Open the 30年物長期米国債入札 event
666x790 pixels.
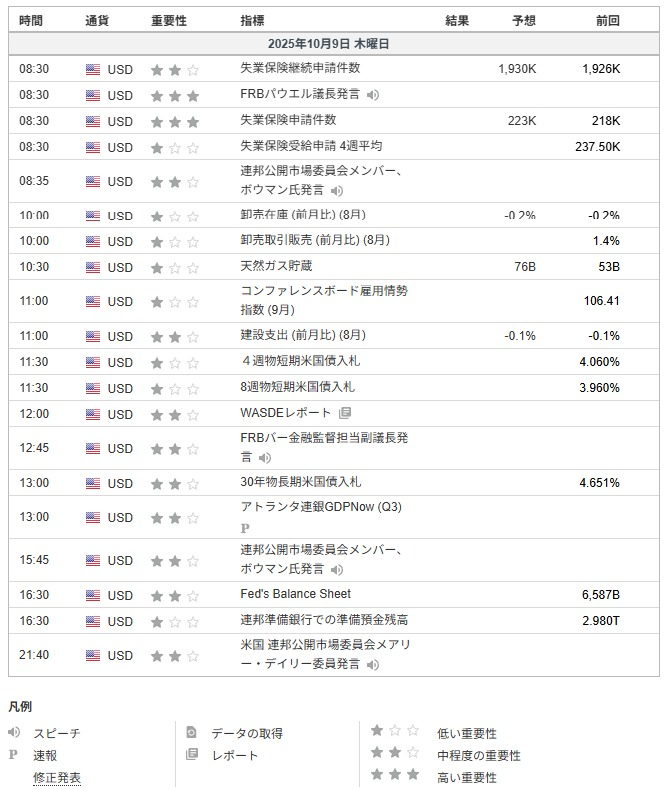301,483
